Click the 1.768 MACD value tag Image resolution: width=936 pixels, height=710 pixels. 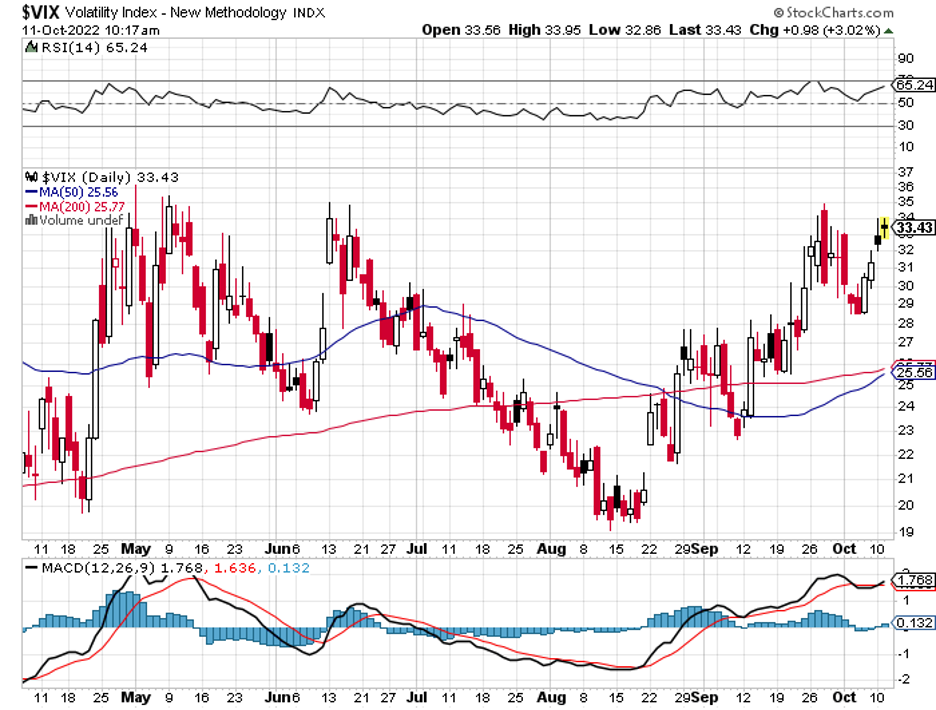tap(914, 581)
